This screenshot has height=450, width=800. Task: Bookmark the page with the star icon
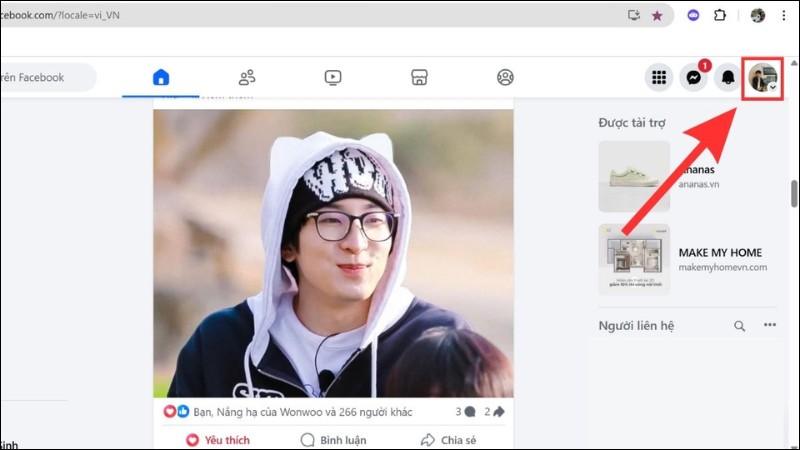click(x=657, y=16)
